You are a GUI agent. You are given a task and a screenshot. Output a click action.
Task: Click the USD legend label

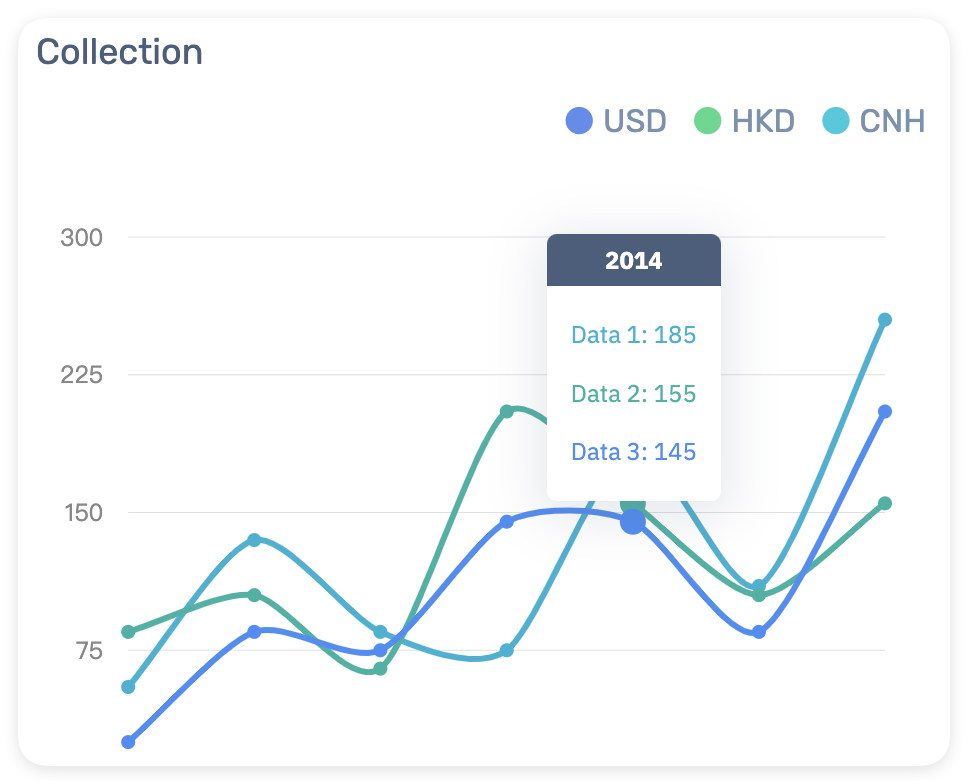click(x=635, y=121)
